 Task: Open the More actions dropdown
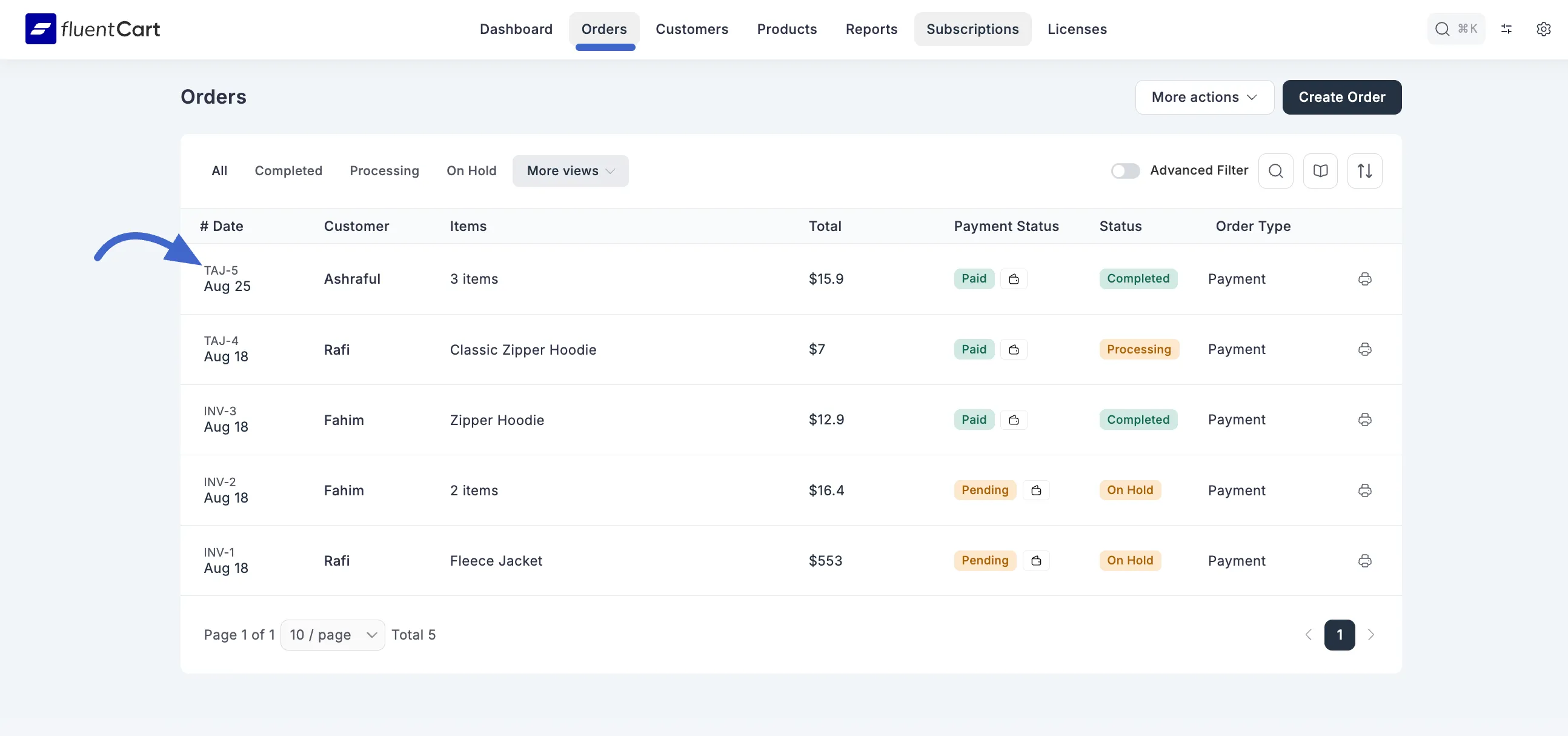click(1203, 97)
